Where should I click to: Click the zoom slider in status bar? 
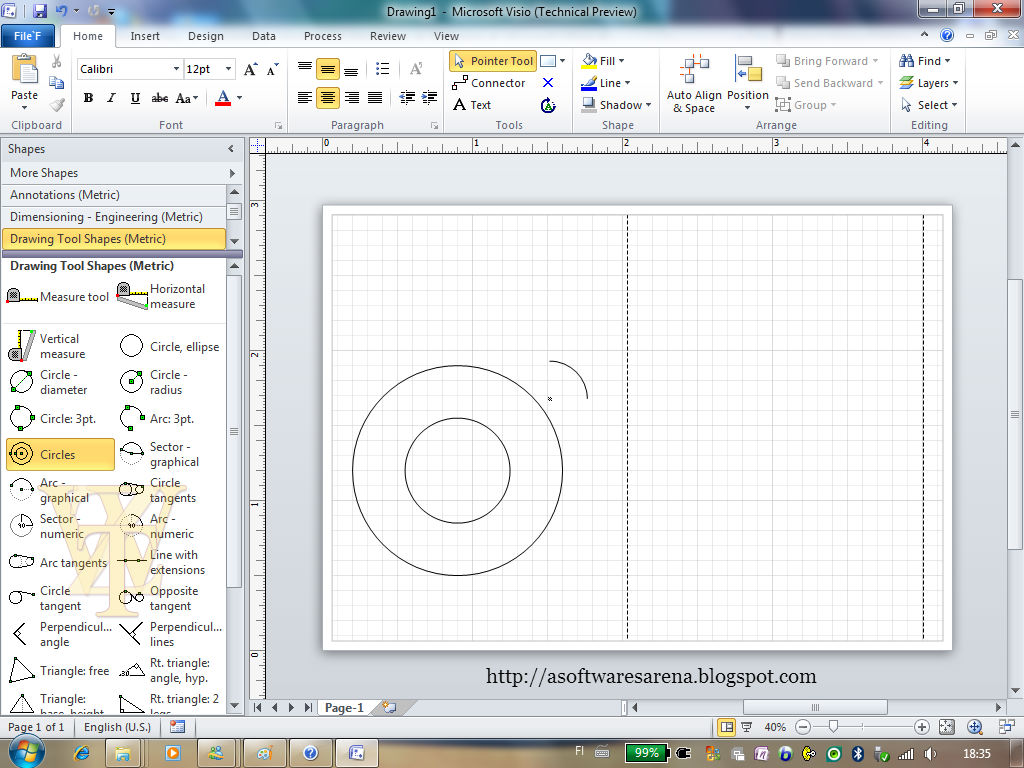pyautogui.click(x=833, y=727)
